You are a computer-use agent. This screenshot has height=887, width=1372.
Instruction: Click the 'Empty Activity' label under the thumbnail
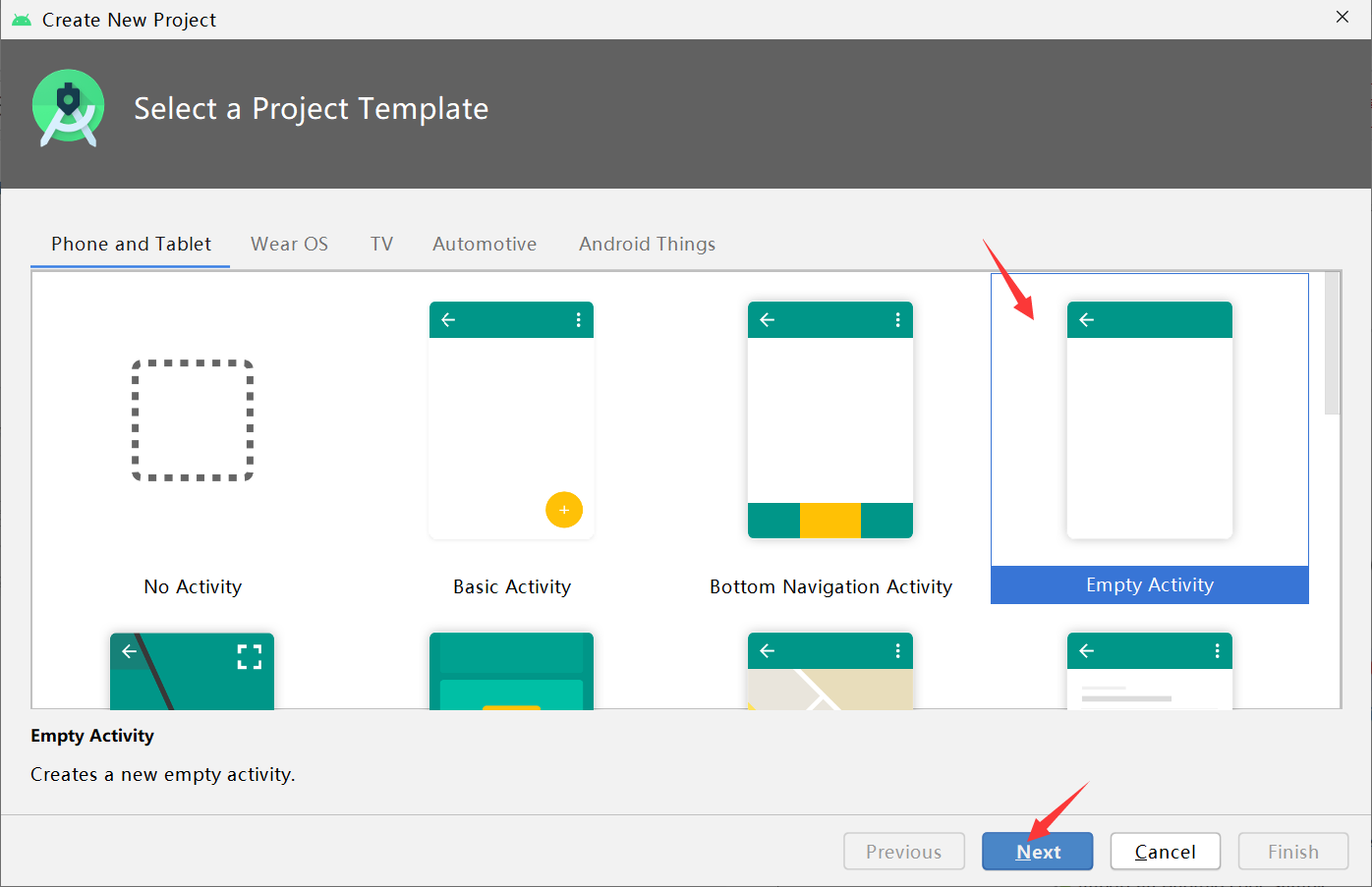pyautogui.click(x=1150, y=584)
